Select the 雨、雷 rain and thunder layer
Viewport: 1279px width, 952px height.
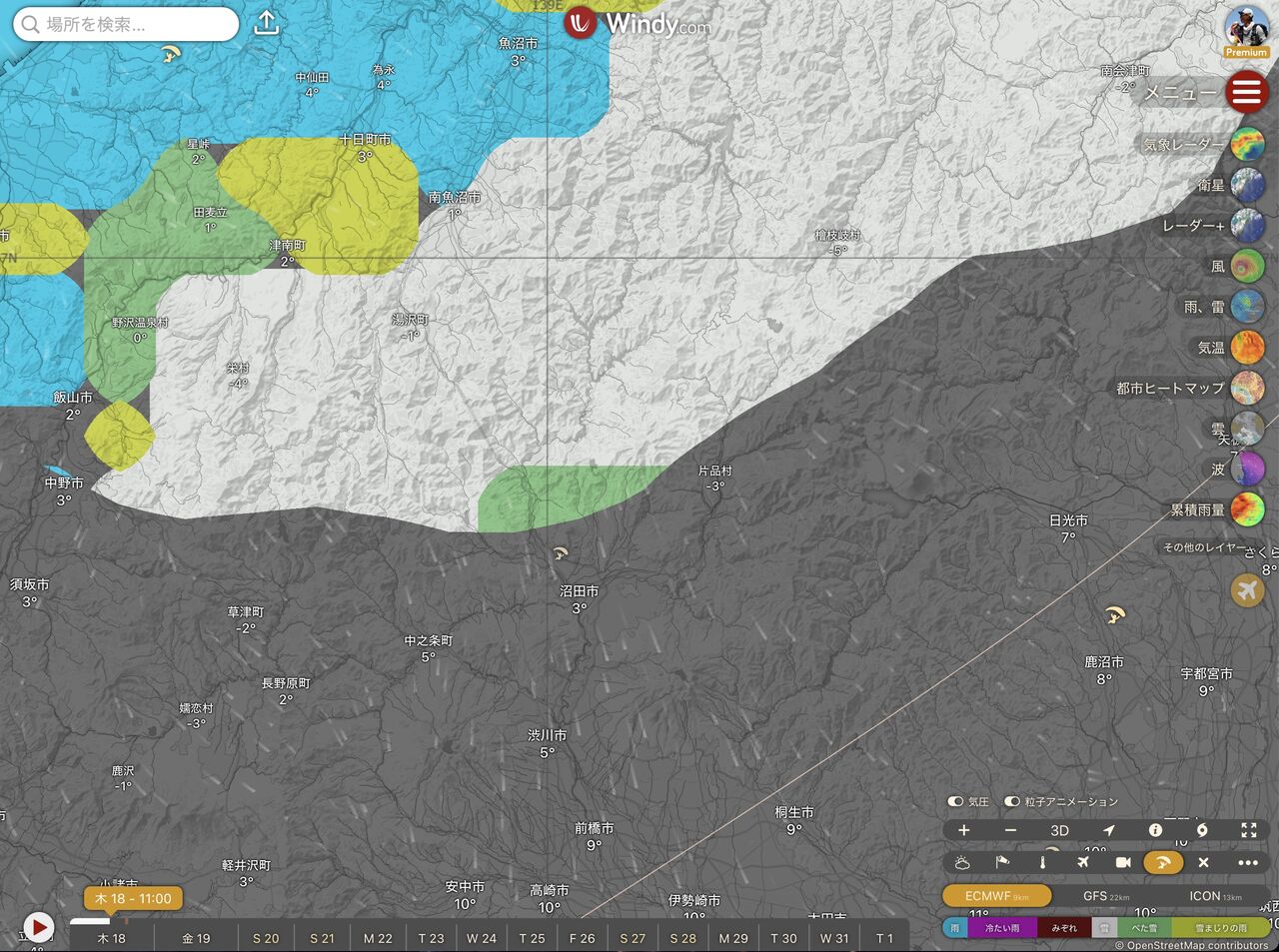click(x=1247, y=307)
